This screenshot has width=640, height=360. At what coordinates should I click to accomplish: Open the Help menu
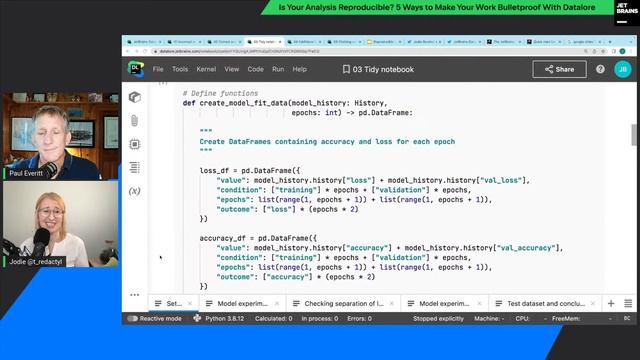point(299,69)
